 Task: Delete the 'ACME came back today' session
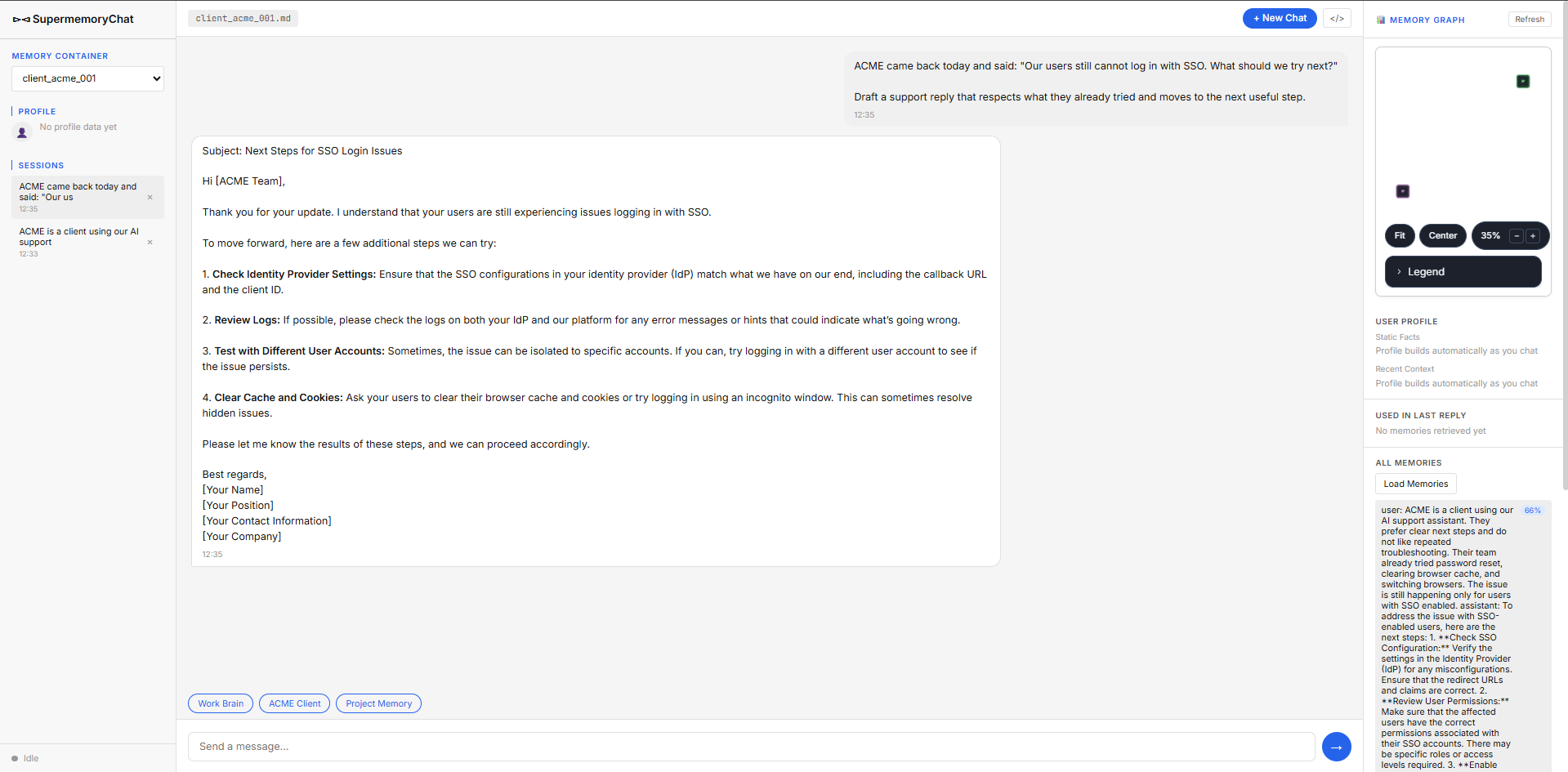click(x=150, y=197)
